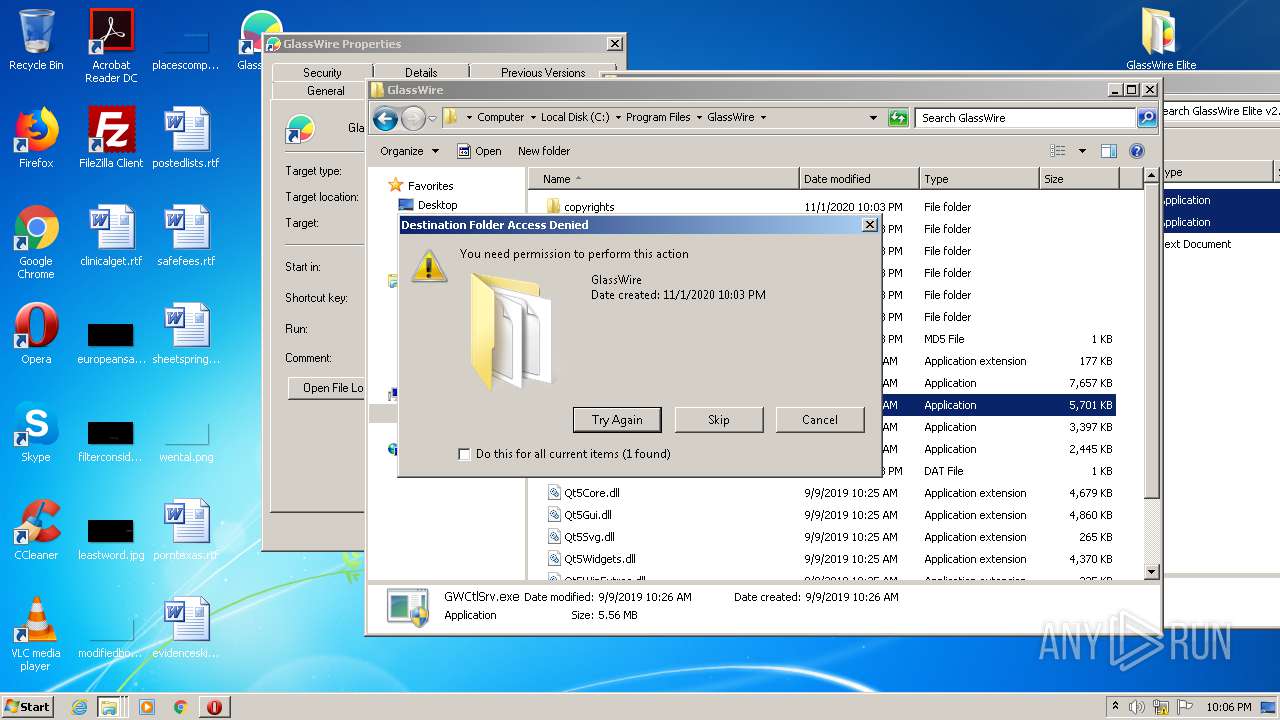Select wental.png desktop file
Viewport: 1280px width, 720px height.
coord(186,440)
